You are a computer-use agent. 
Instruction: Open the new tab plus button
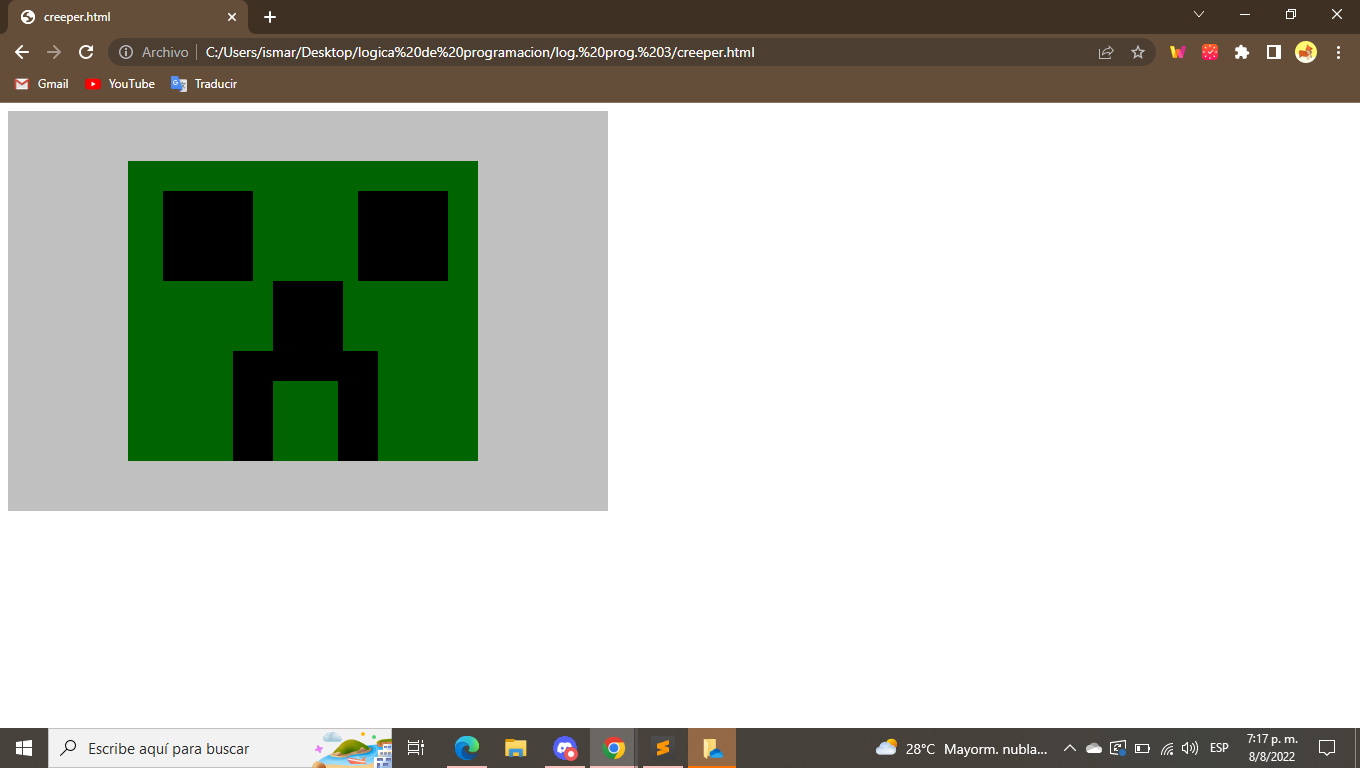(x=270, y=17)
